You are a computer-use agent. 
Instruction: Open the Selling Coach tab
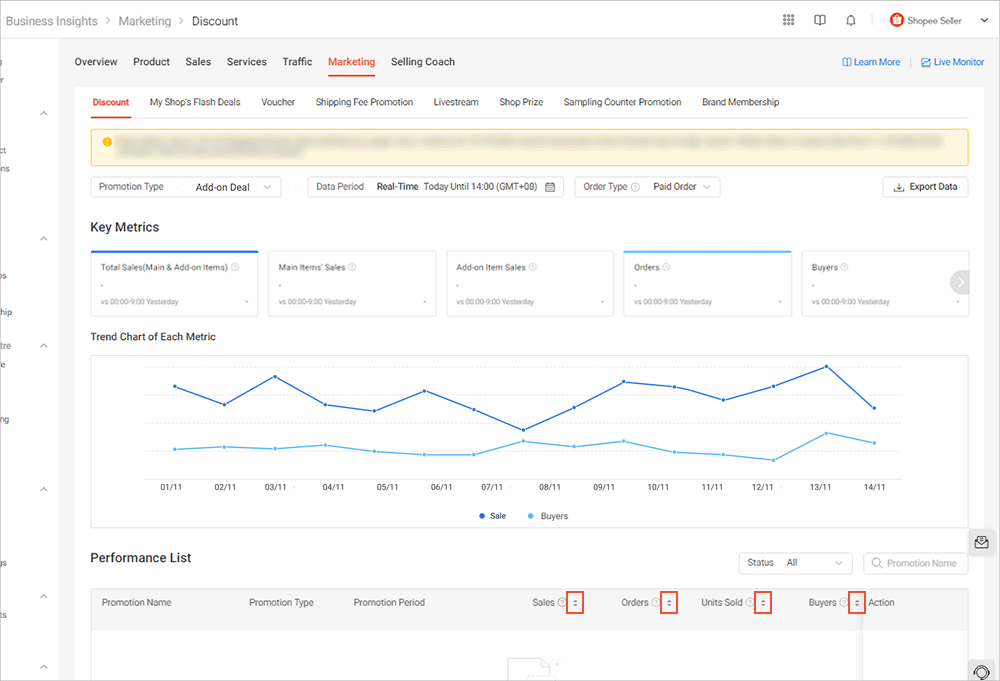pyautogui.click(x=422, y=61)
